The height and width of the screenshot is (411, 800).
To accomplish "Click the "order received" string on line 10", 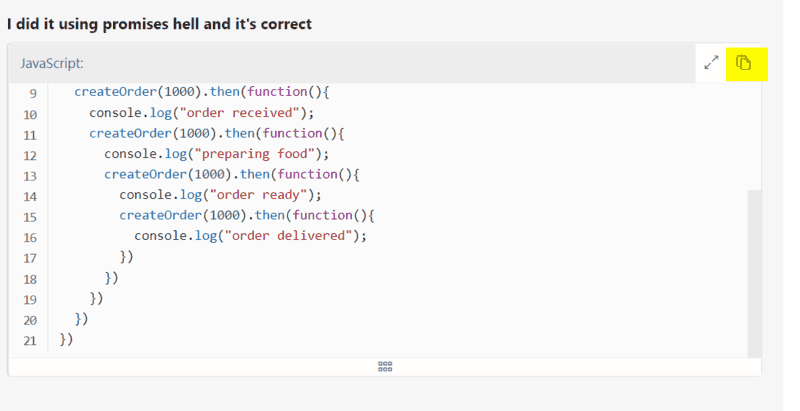I will point(239,113).
